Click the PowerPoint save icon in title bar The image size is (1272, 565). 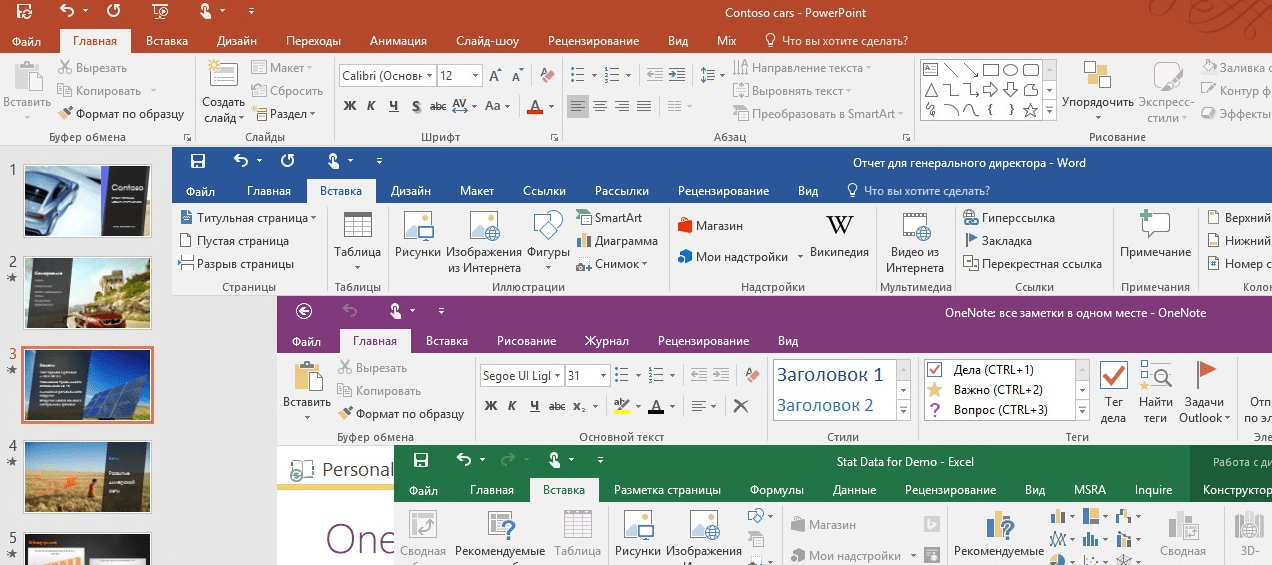click(24, 13)
